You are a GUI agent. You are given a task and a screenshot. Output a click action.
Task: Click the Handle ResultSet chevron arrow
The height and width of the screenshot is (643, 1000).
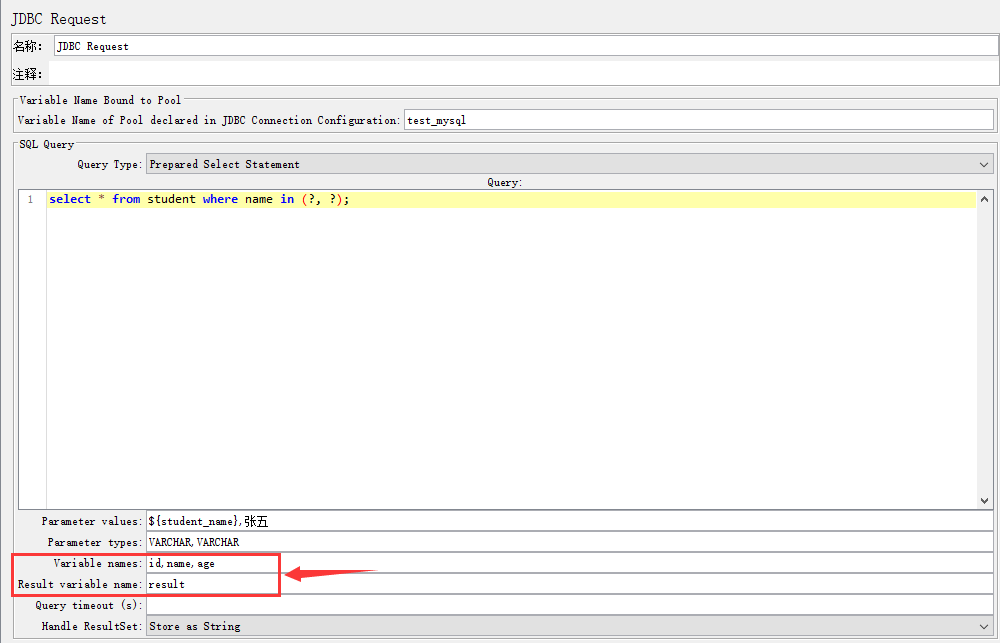[985, 626]
